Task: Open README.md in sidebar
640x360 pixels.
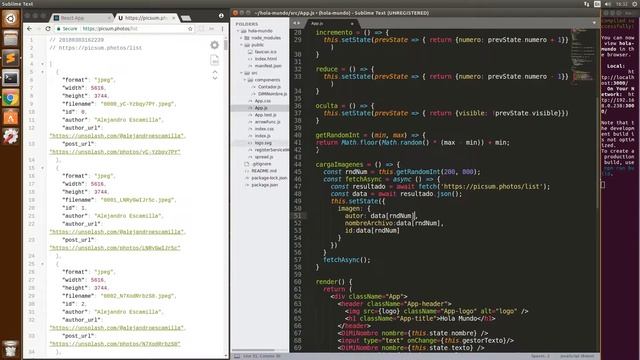Action: tap(264, 171)
